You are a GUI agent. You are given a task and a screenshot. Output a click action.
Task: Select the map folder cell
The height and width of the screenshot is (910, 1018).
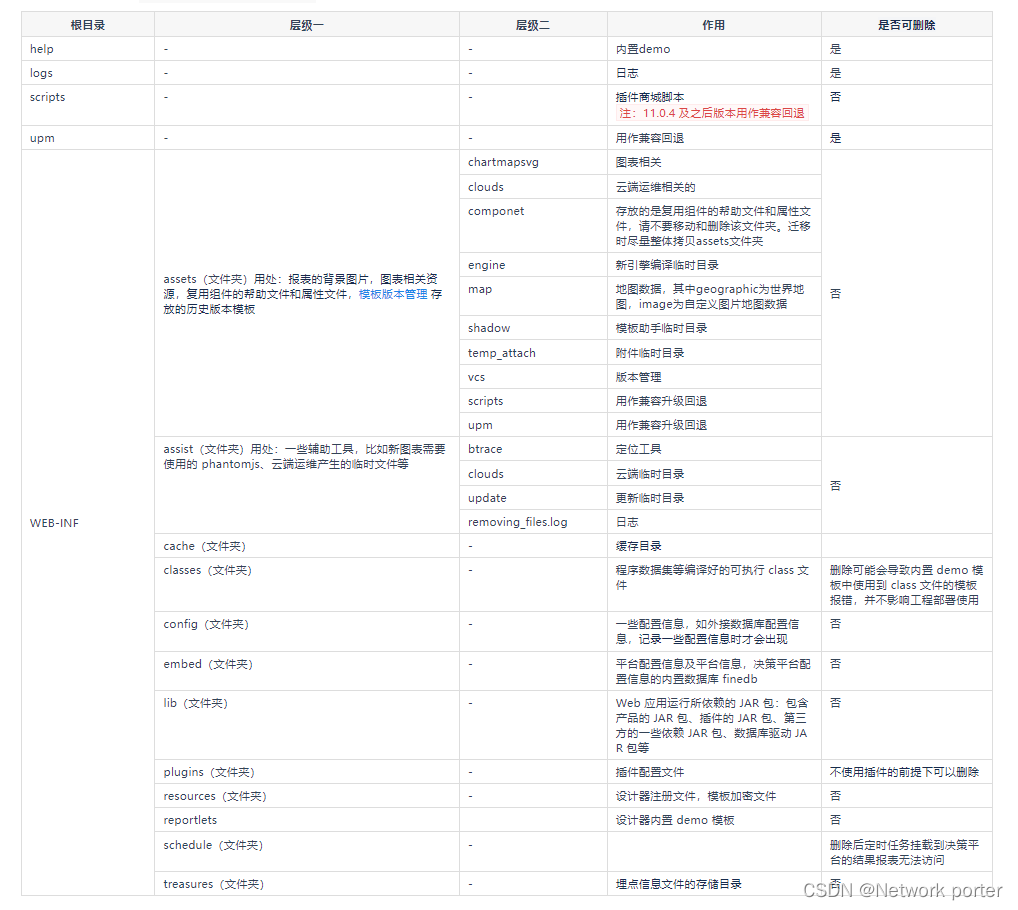coord(479,289)
